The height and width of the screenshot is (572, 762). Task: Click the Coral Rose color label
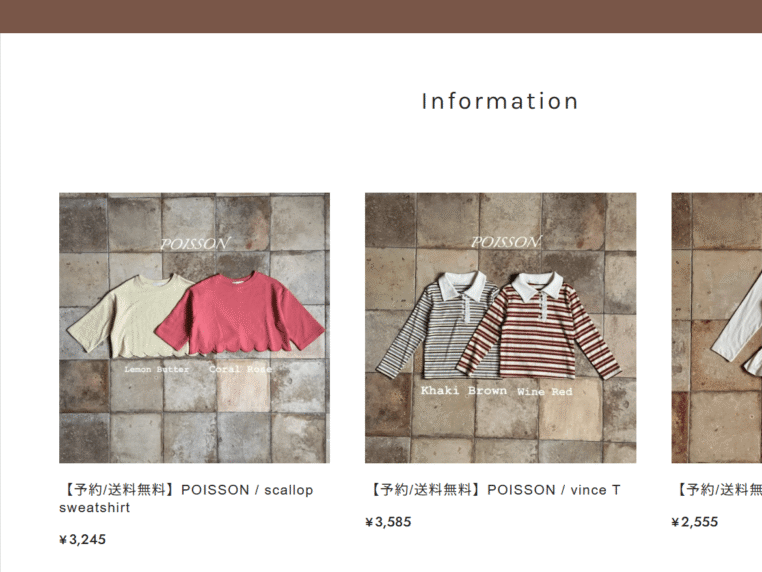[240, 369]
